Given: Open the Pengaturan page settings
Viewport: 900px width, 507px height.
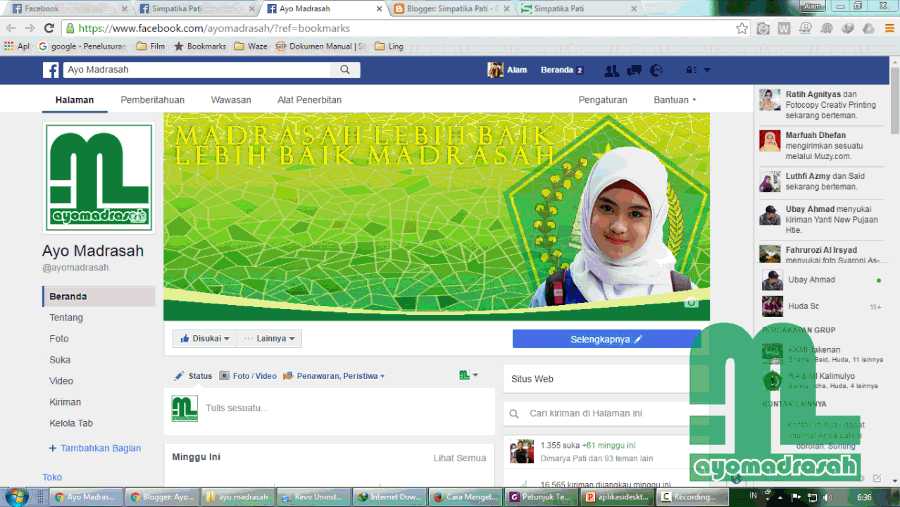Looking at the screenshot, I should (603, 100).
